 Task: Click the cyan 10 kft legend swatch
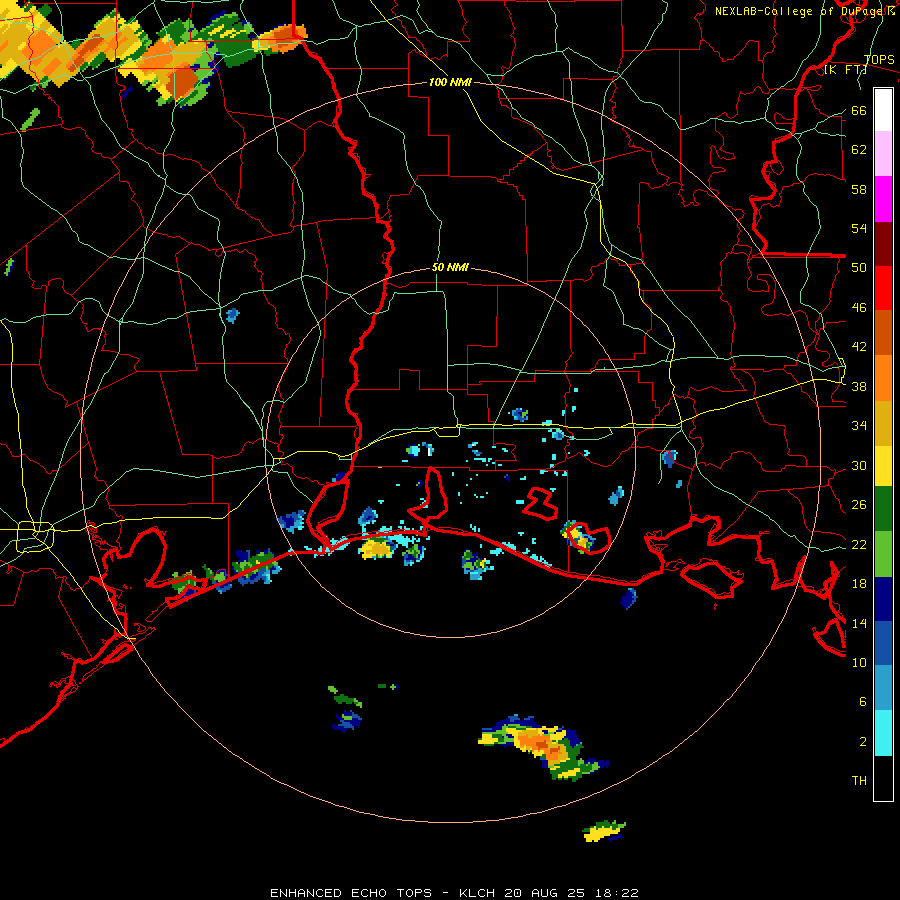[883, 733]
